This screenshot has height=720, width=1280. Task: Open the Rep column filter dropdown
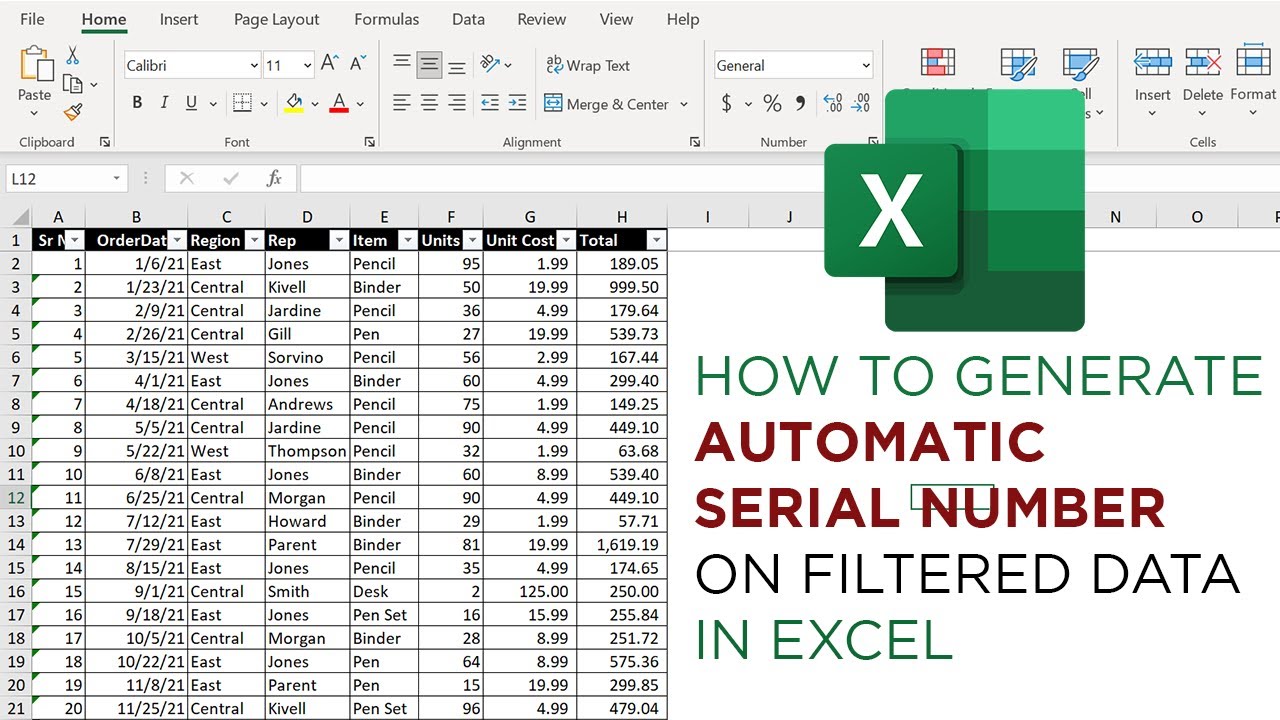click(338, 240)
